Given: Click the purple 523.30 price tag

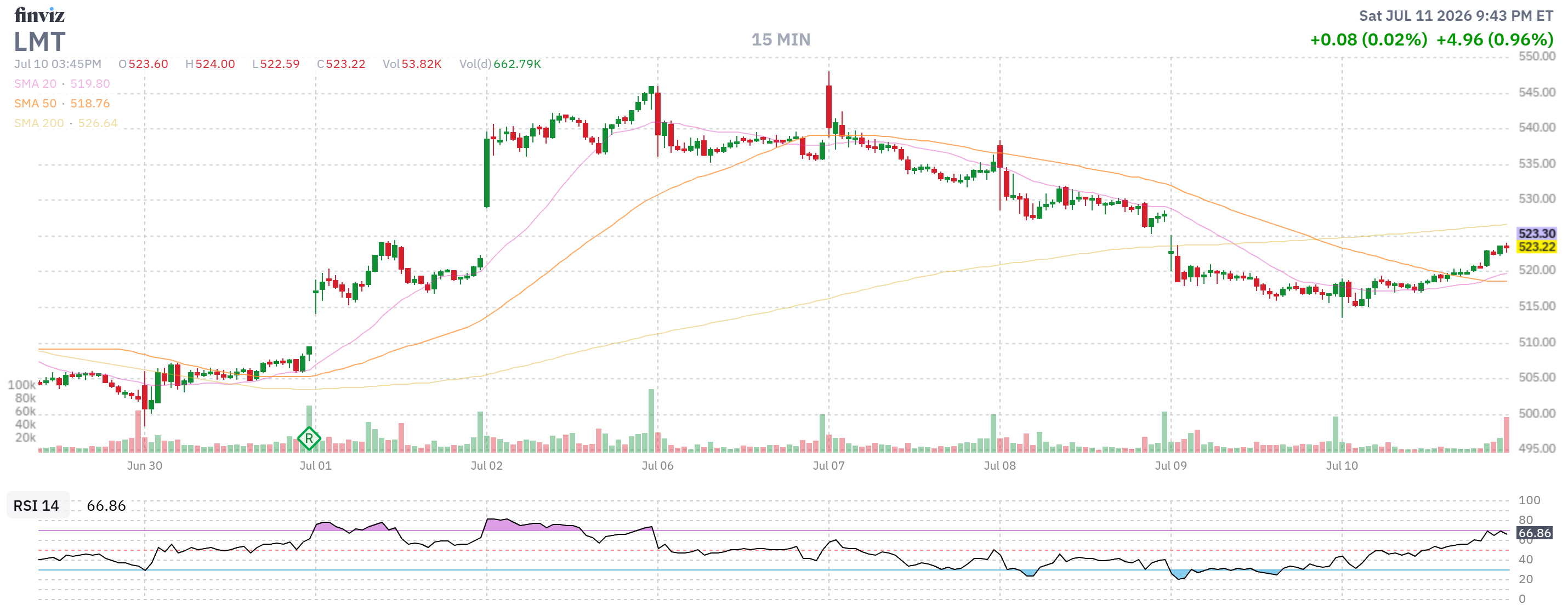Looking at the screenshot, I should click(1536, 233).
